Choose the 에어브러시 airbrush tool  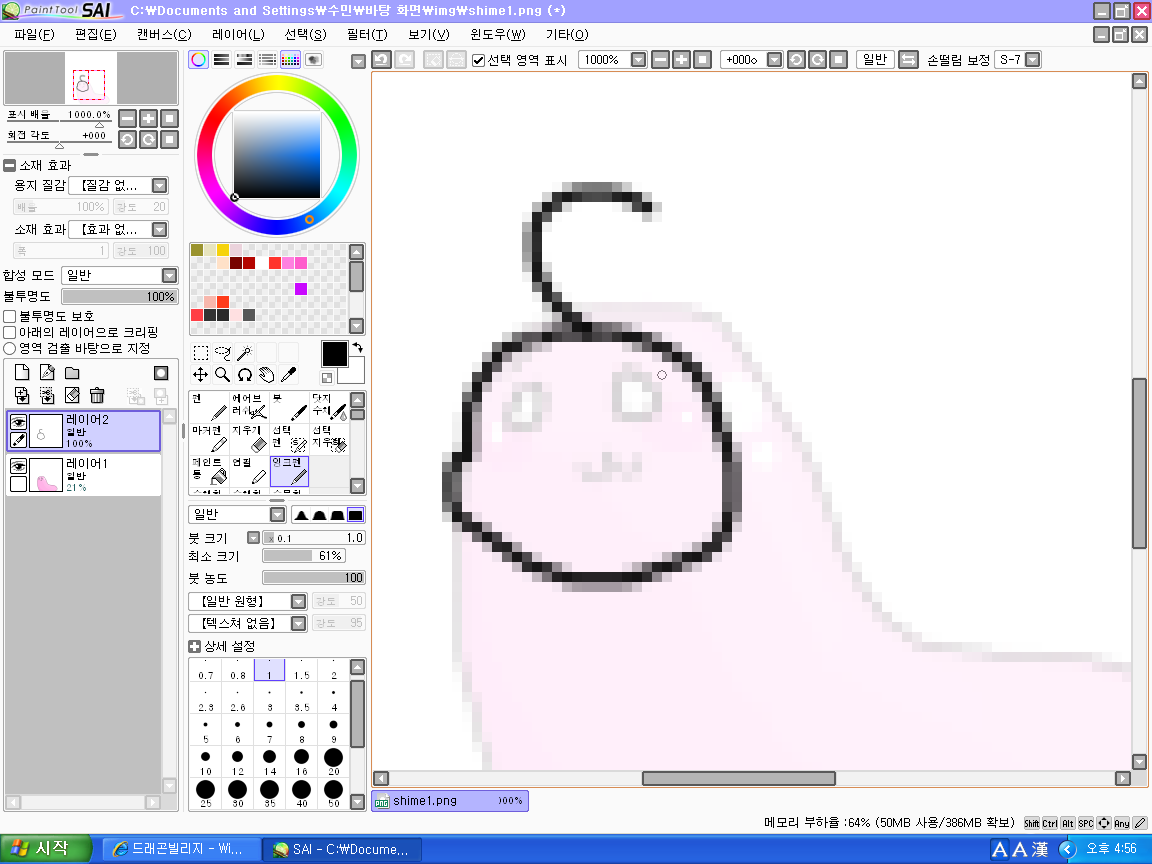coord(250,407)
